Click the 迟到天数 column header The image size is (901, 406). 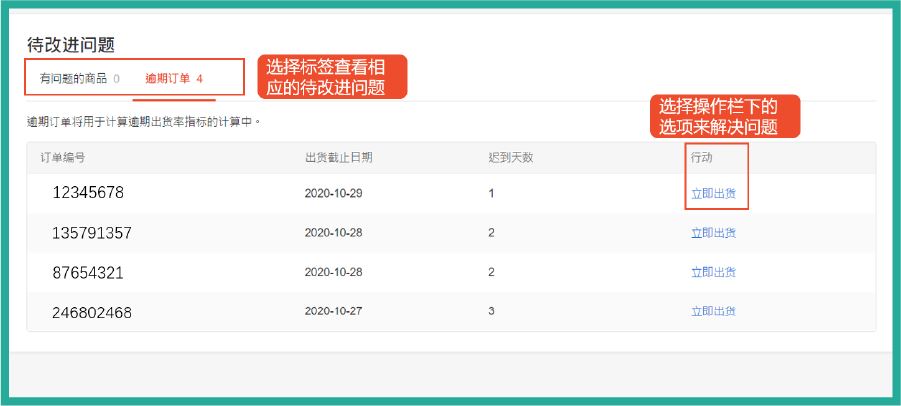(x=511, y=157)
